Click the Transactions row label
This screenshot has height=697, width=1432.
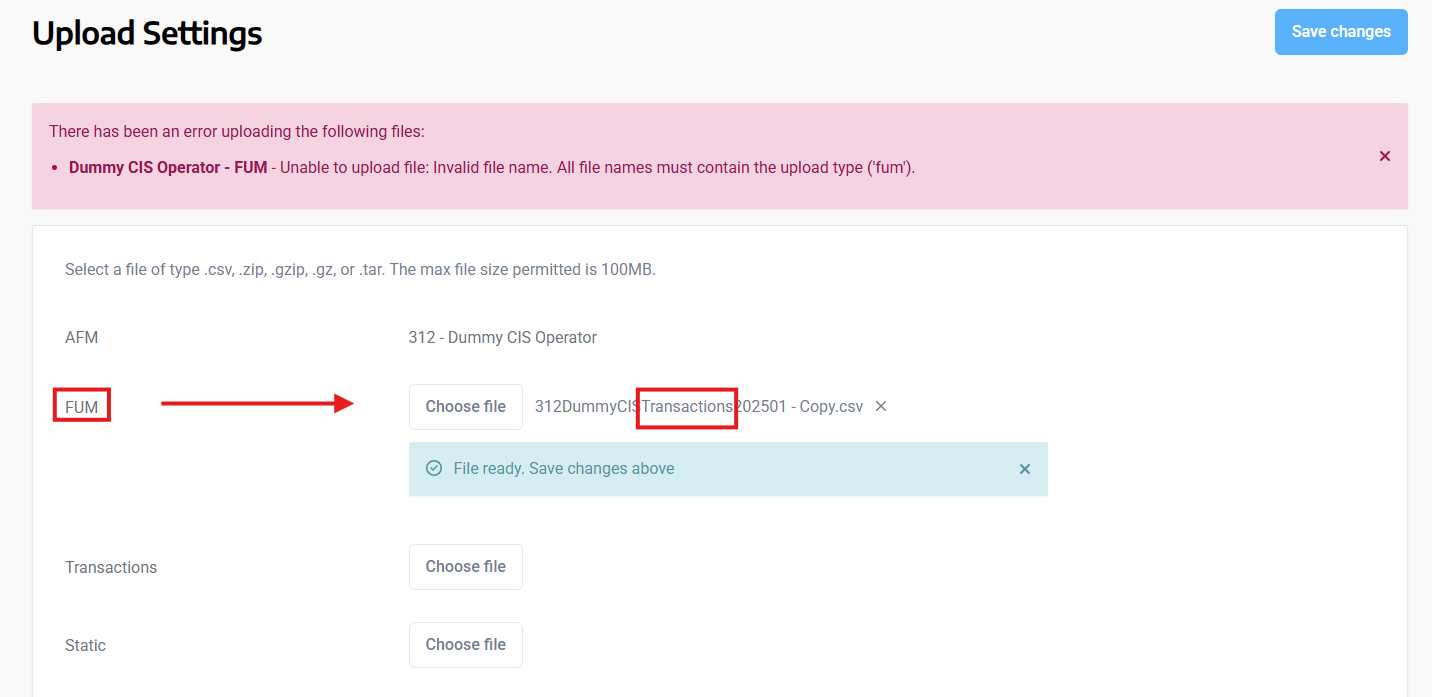[x=111, y=567]
